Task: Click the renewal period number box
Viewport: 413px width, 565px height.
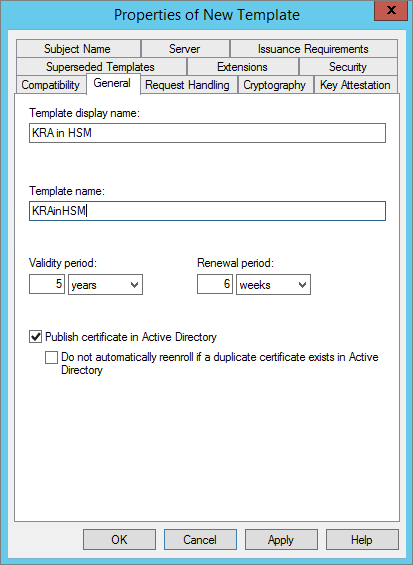Action: tap(215, 284)
